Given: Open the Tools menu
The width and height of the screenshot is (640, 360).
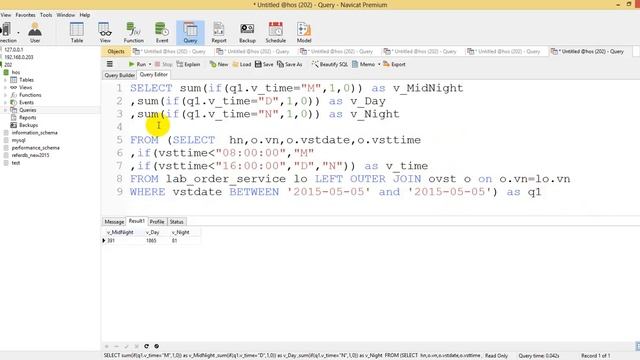Looking at the screenshot, I should (x=46, y=15).
